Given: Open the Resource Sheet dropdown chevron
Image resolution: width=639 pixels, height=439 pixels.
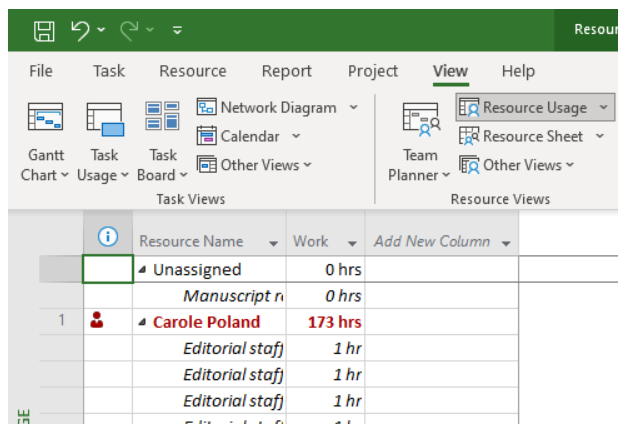Looking at the screenshot, I should [x=599, y=136].
